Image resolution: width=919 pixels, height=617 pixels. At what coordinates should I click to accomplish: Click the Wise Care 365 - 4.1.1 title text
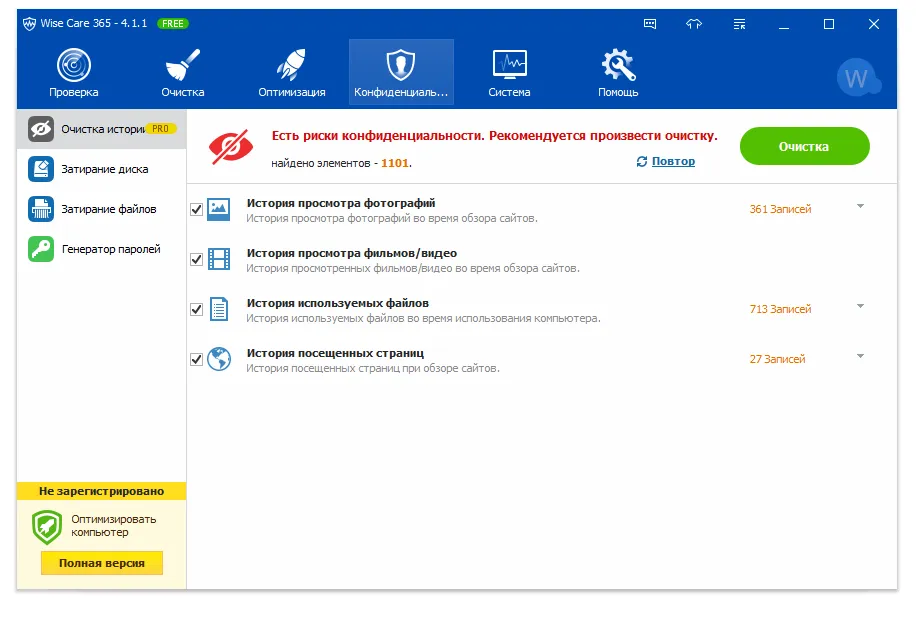click(x=94, y=23)
